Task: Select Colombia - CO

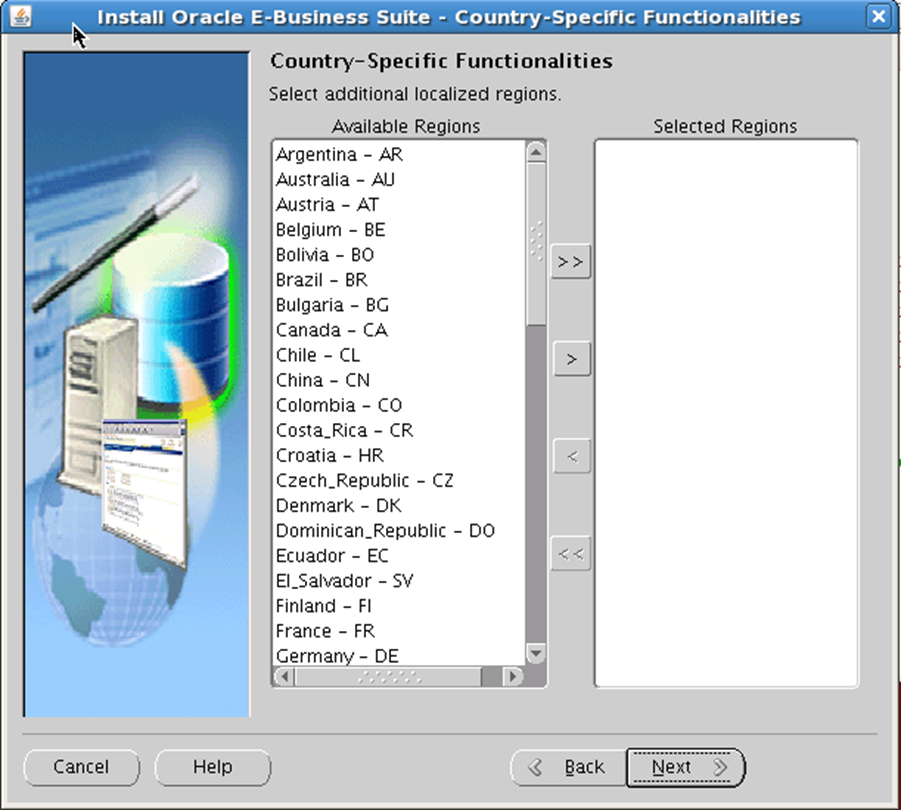Action: [399, 406]
